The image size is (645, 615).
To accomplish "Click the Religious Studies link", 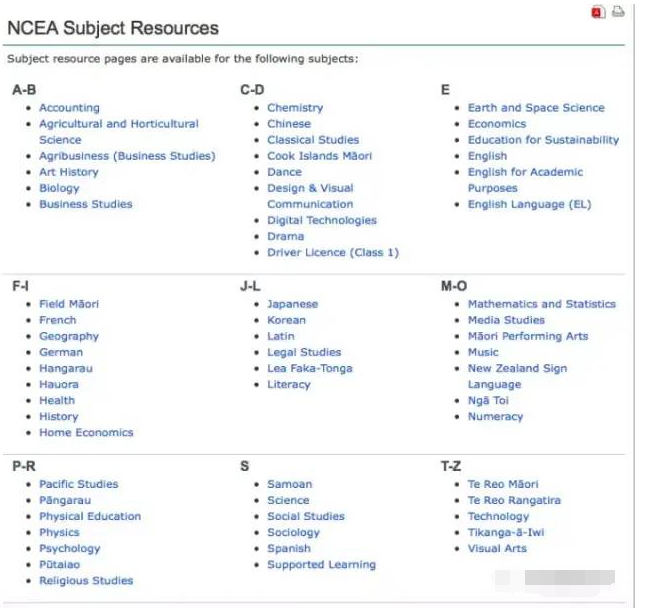I will pyautogui.click(x=86, y=581).
